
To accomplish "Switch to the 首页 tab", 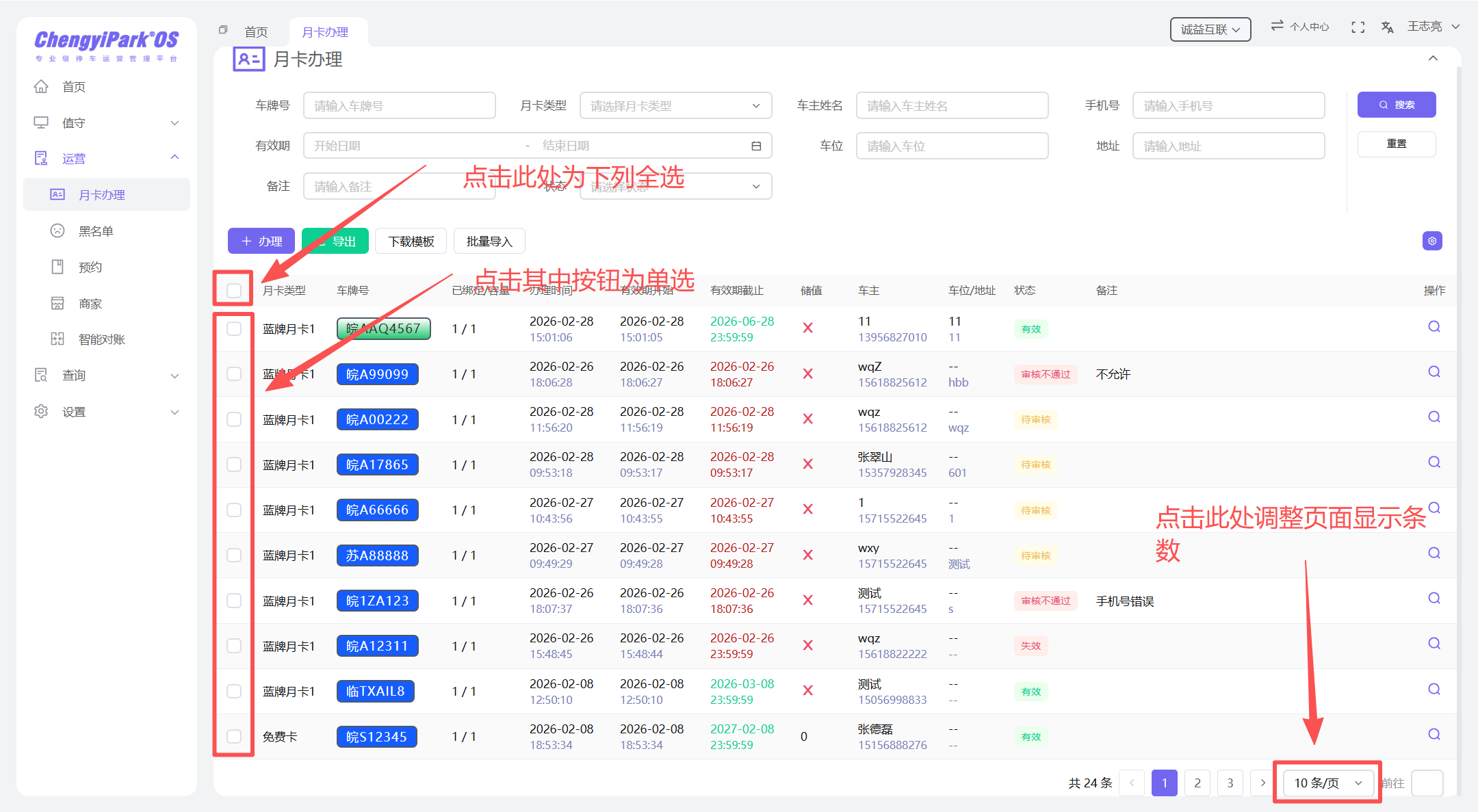I will click(257, 31).
